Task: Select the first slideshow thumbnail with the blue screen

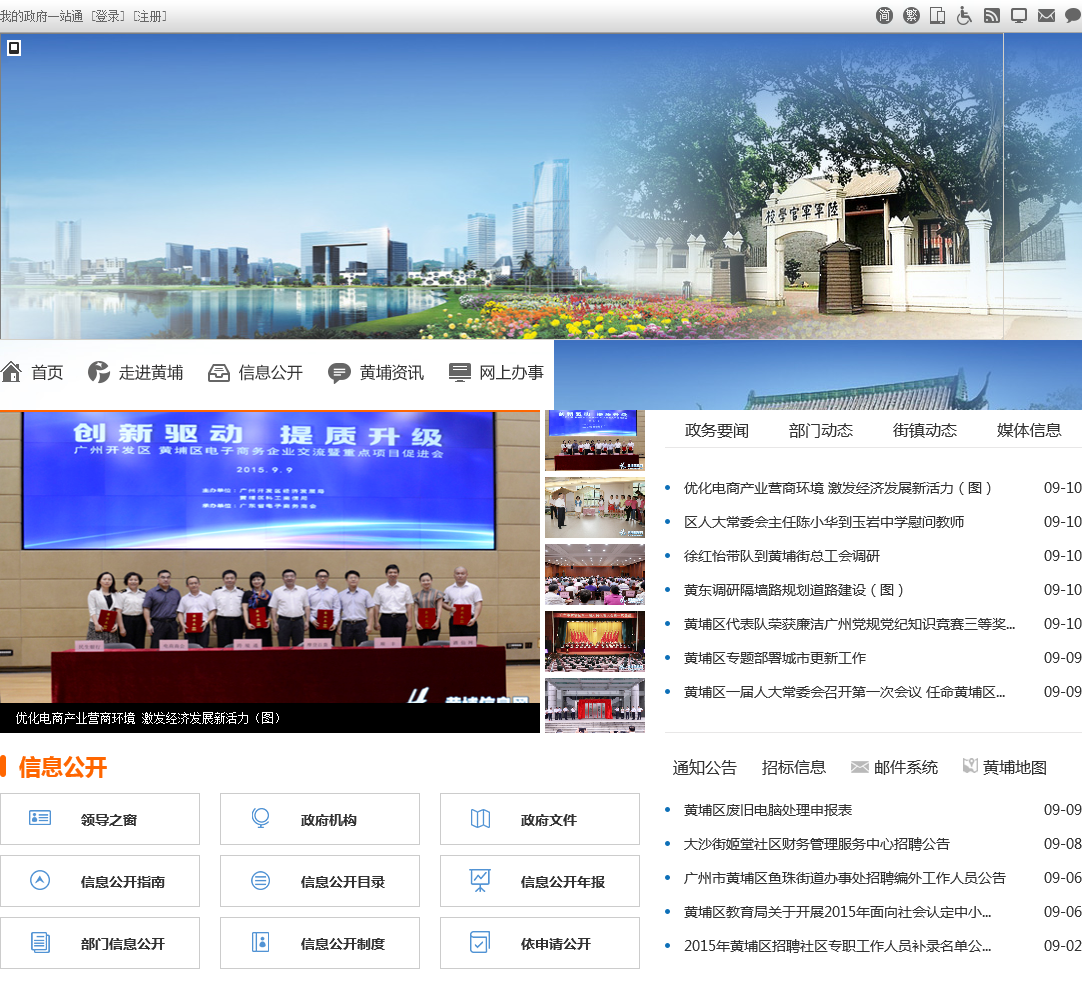Action: coord(595,440)
